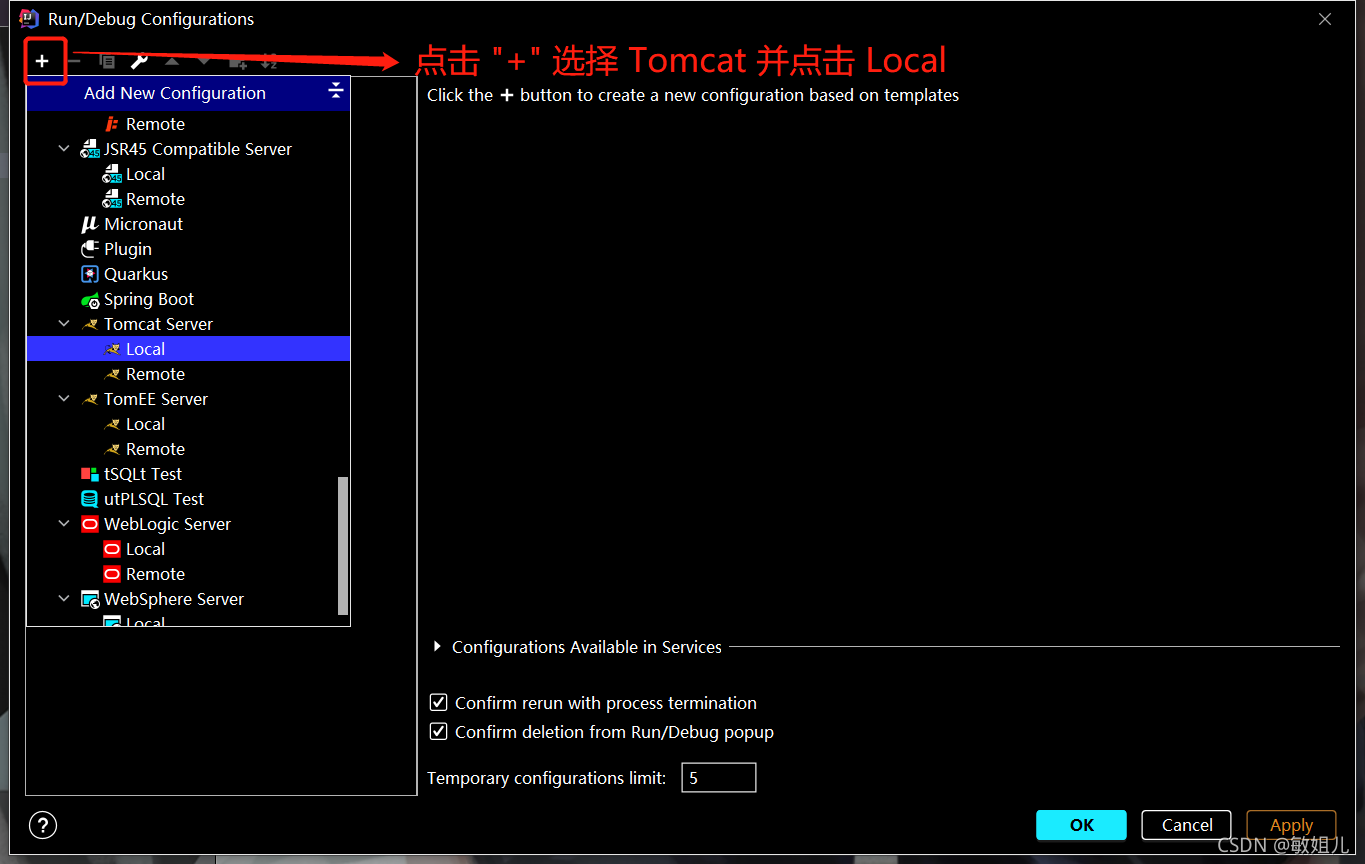
Task: Toggle Confirm deletion from Run/Debug popup
Action: pos(438,732)
